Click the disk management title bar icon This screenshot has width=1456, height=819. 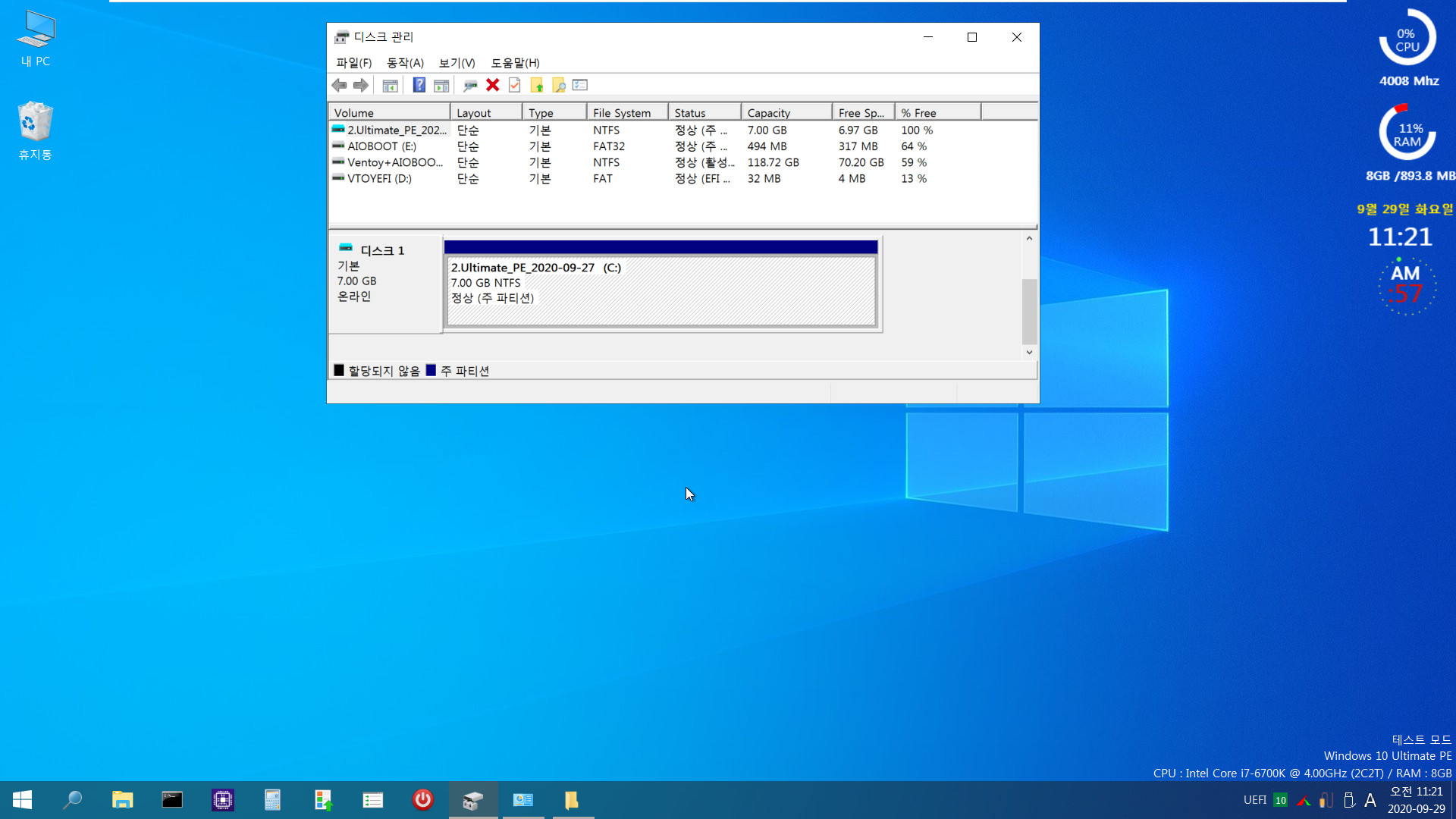pos(342,37)
